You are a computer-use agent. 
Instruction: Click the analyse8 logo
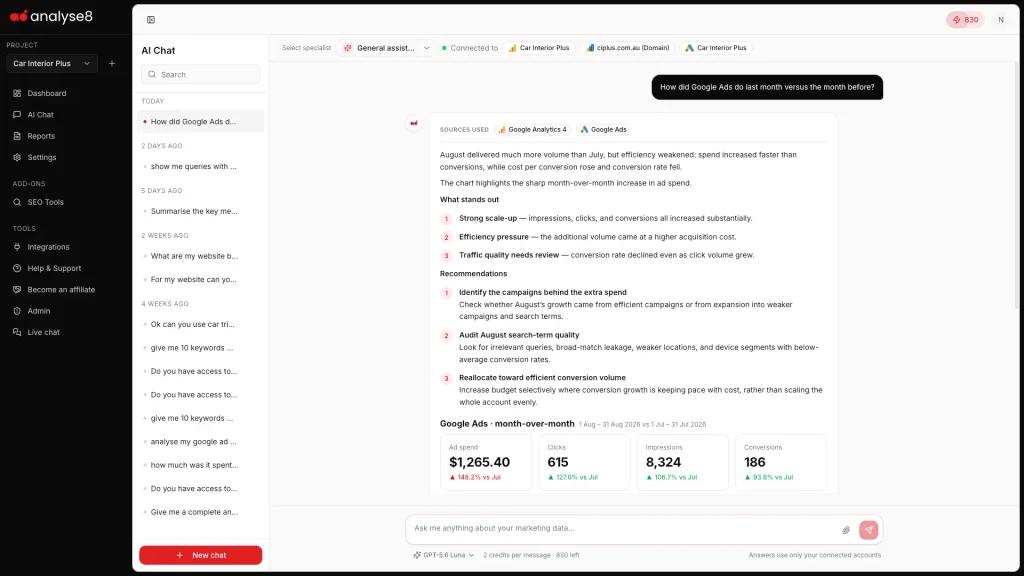(x=51, y=16)
